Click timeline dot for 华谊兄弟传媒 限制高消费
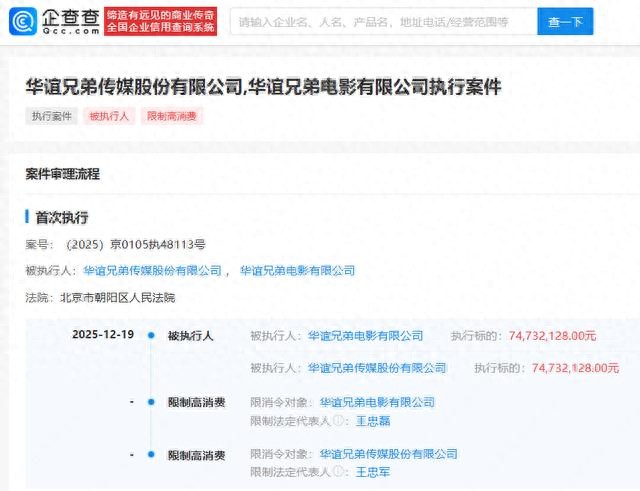This screenshot has width=640, height=491. pyautogui.click(x=151, y=454)
